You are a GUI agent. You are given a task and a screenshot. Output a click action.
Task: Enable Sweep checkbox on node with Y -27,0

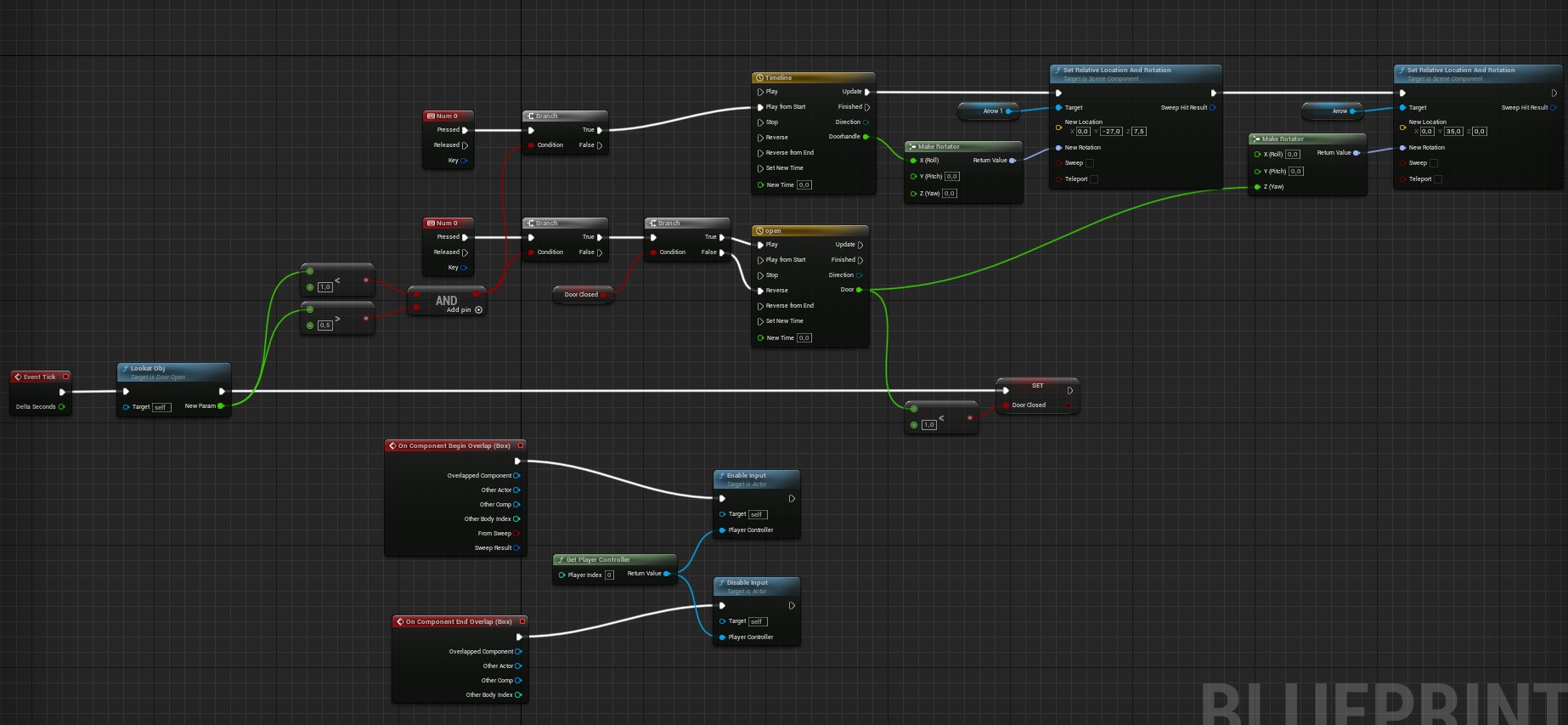(1090, 163)
